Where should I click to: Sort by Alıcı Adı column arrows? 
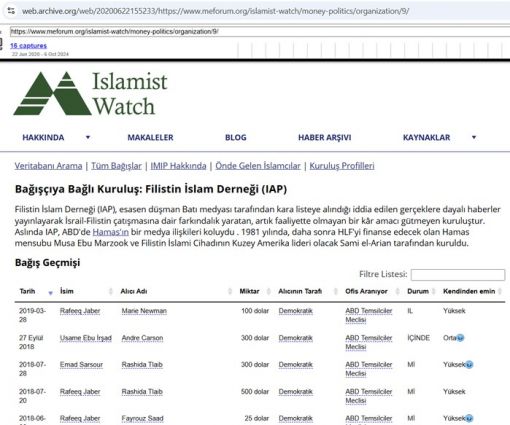point(230,292)
